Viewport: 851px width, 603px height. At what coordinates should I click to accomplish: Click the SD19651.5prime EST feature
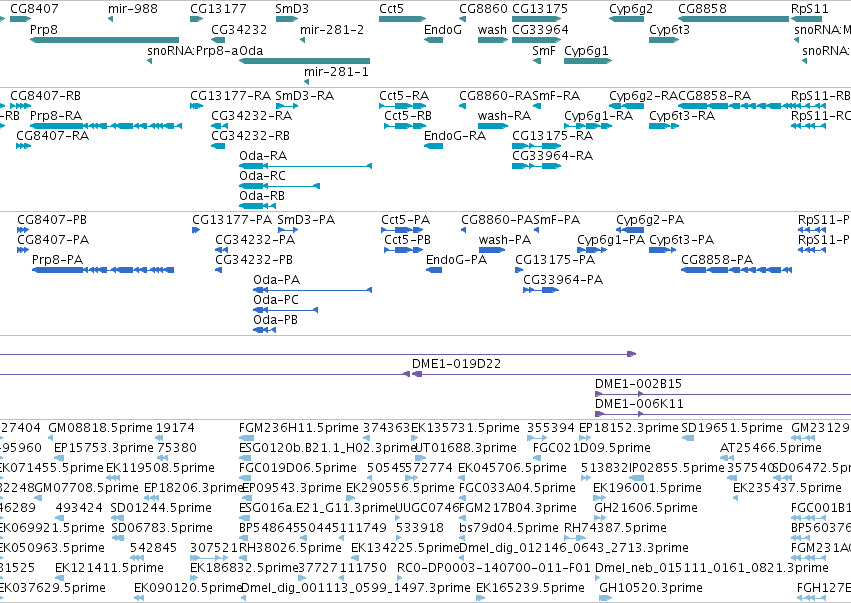click(x=688, y=438)
